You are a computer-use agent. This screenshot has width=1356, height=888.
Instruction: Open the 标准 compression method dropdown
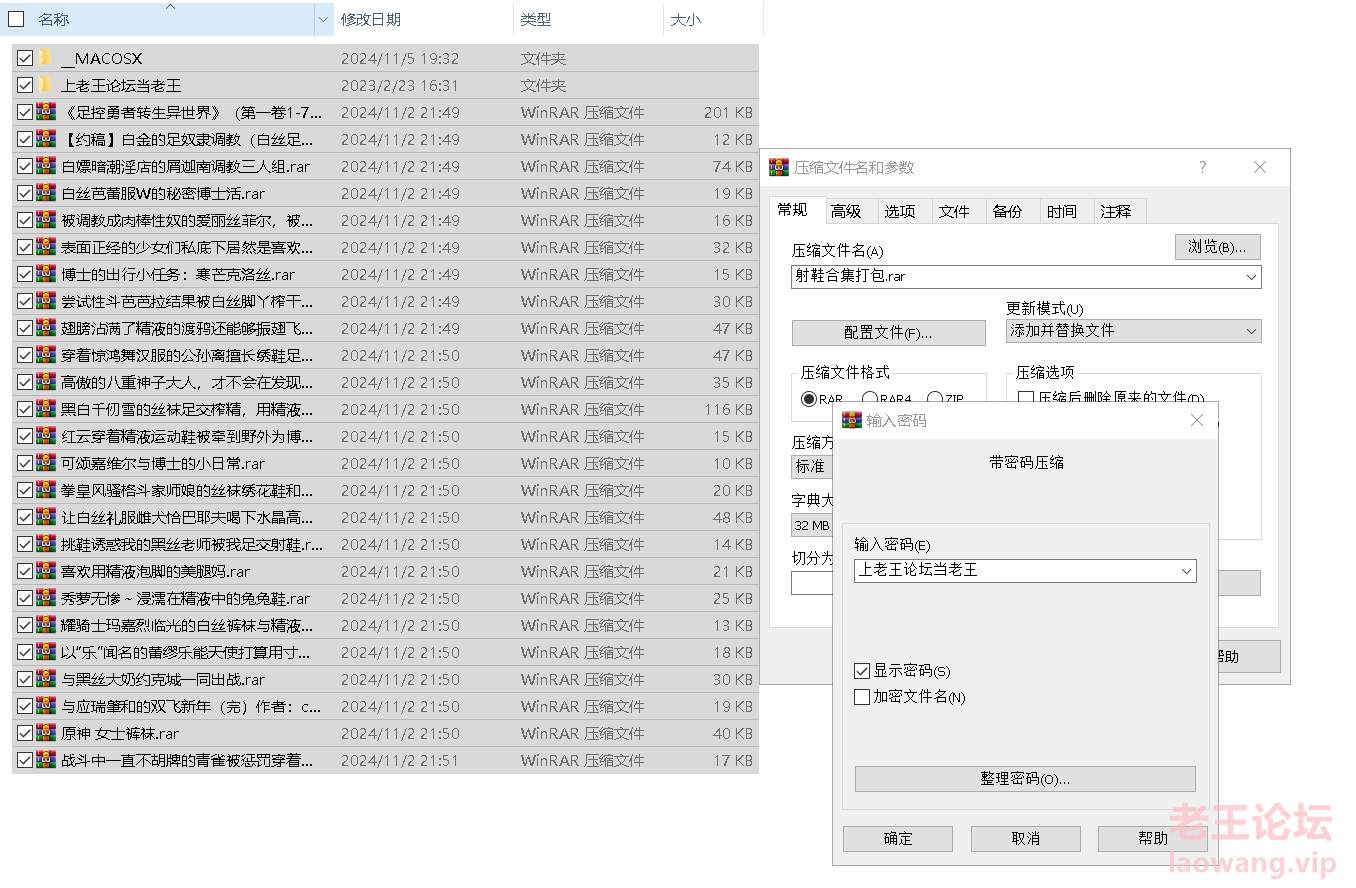(x=811, y=466)
